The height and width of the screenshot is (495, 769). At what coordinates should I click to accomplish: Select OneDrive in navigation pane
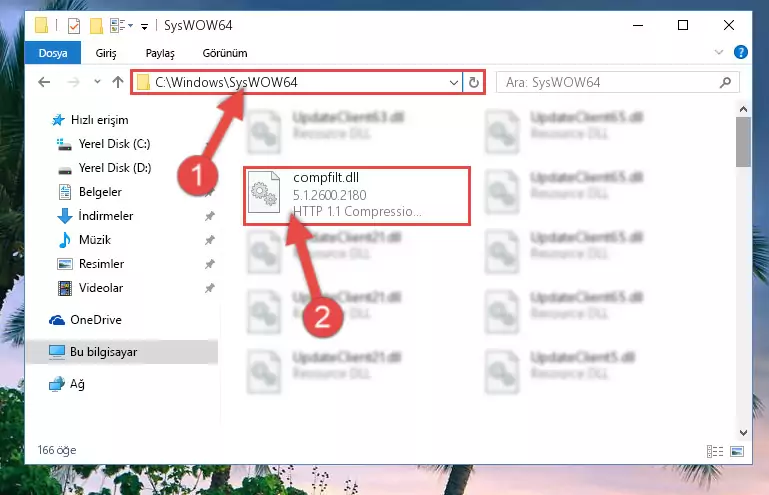[x=96, y=320]
